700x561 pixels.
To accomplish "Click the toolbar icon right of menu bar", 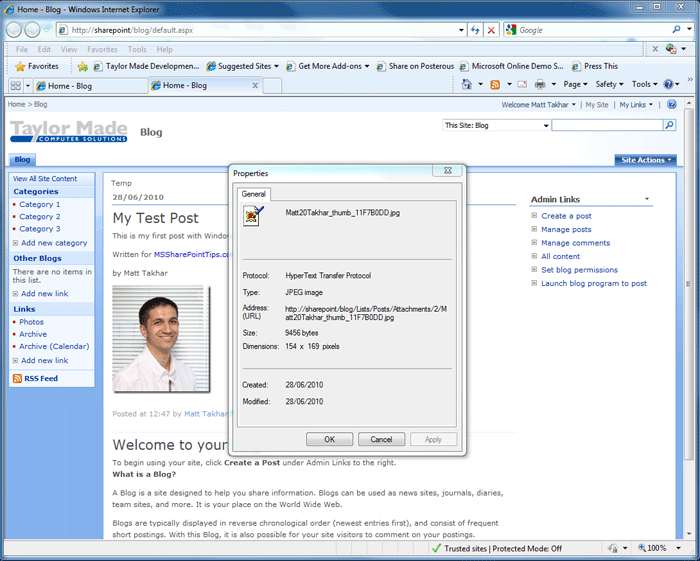I will 671,49.
